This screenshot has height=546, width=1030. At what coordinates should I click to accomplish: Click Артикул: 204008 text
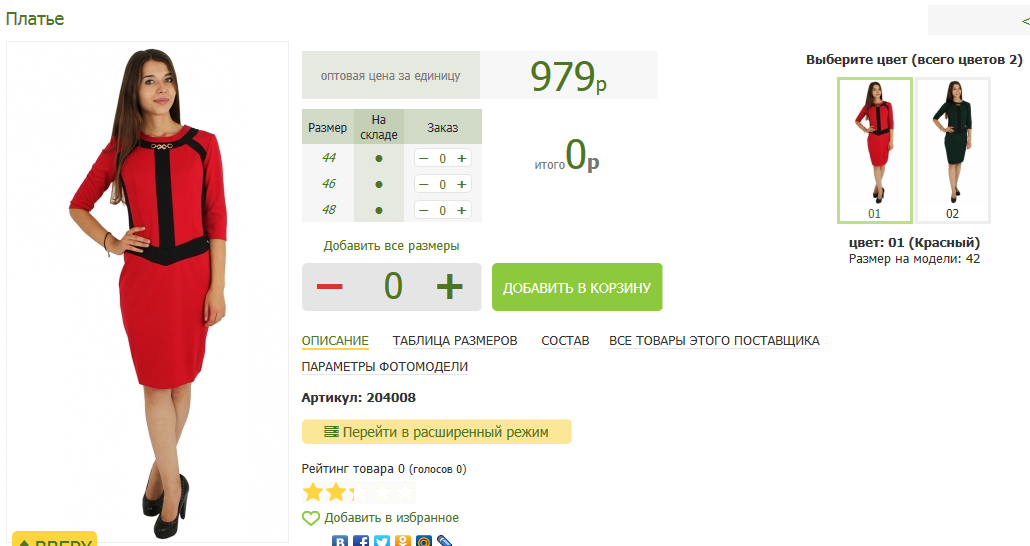coord(359,398)
